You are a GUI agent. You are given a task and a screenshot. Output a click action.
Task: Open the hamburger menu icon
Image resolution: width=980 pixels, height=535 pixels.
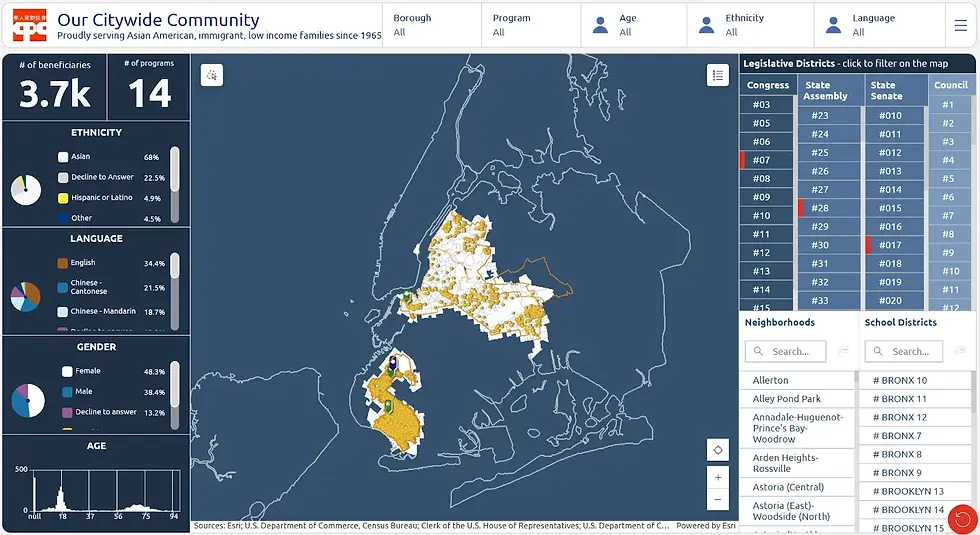(x=961, y=25)
